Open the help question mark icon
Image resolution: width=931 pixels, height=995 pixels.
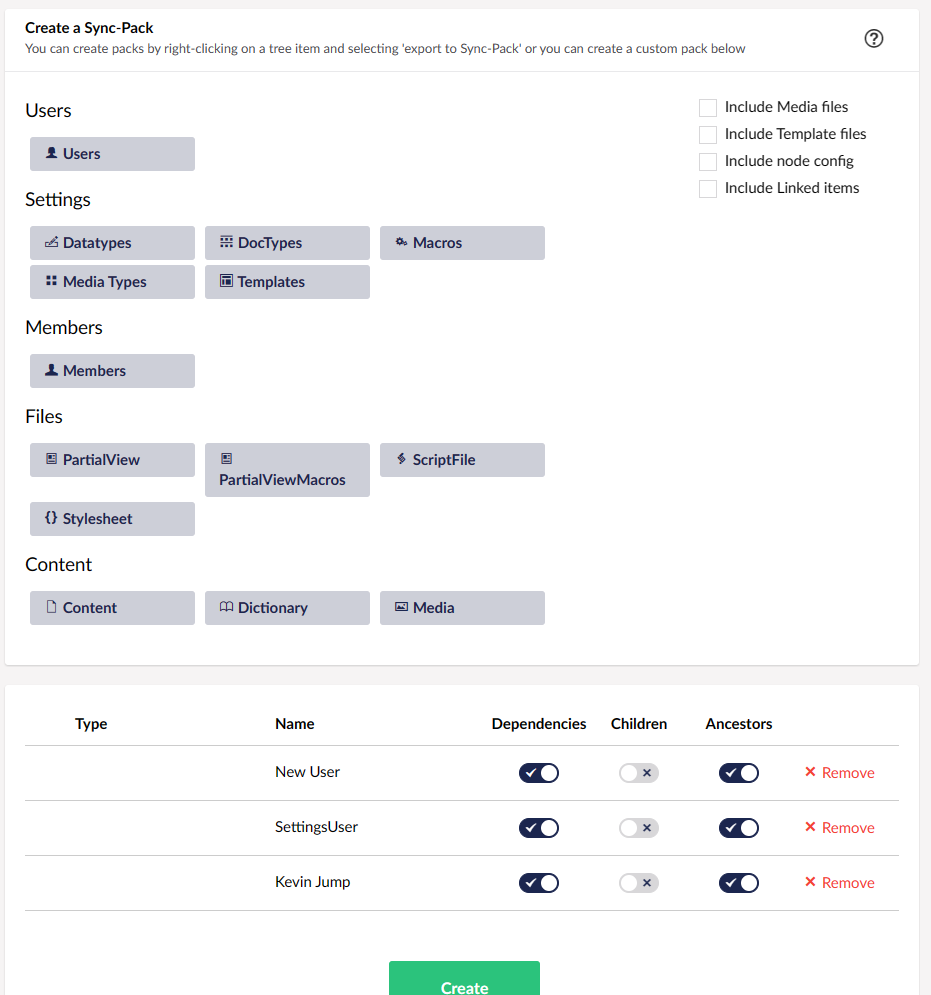point(873,39)
